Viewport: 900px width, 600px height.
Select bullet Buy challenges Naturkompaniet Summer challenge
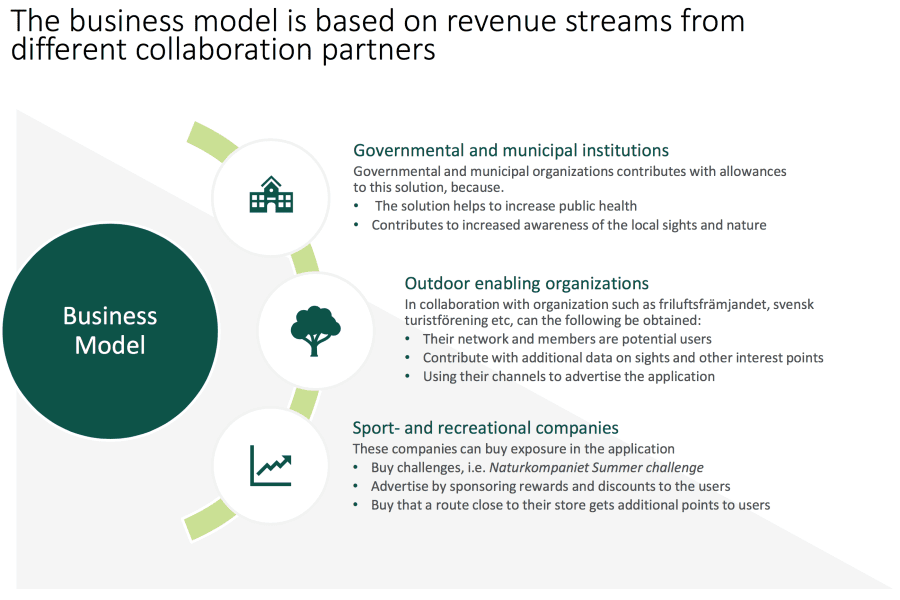click(537, 468)
